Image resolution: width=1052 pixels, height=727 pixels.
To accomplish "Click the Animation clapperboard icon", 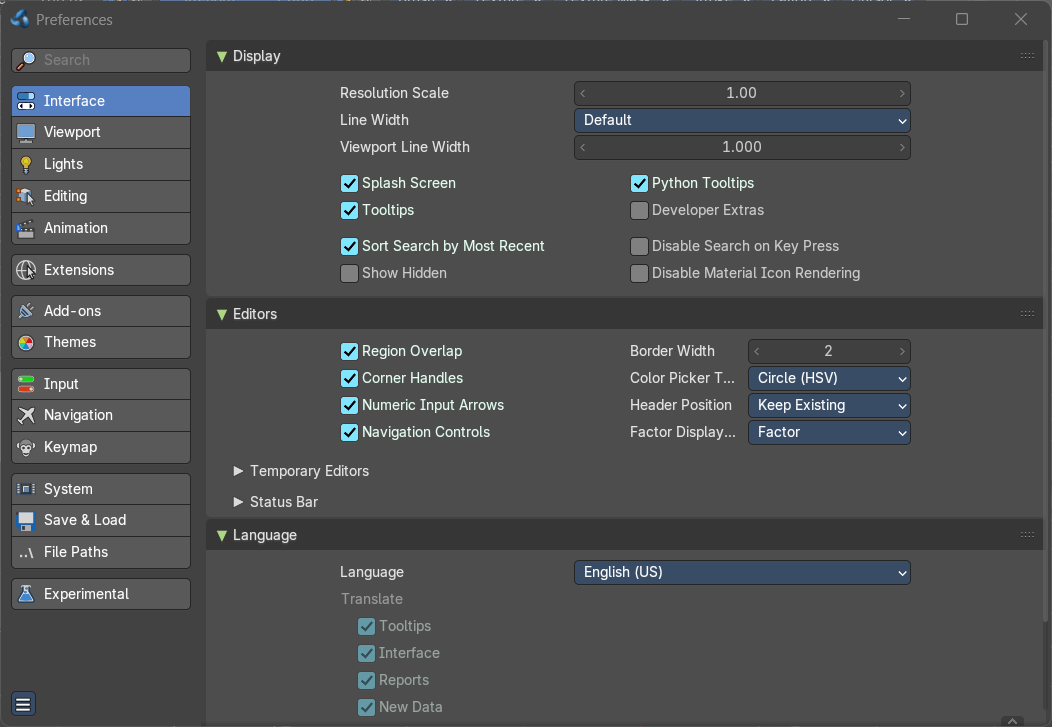I will (26, 229).
